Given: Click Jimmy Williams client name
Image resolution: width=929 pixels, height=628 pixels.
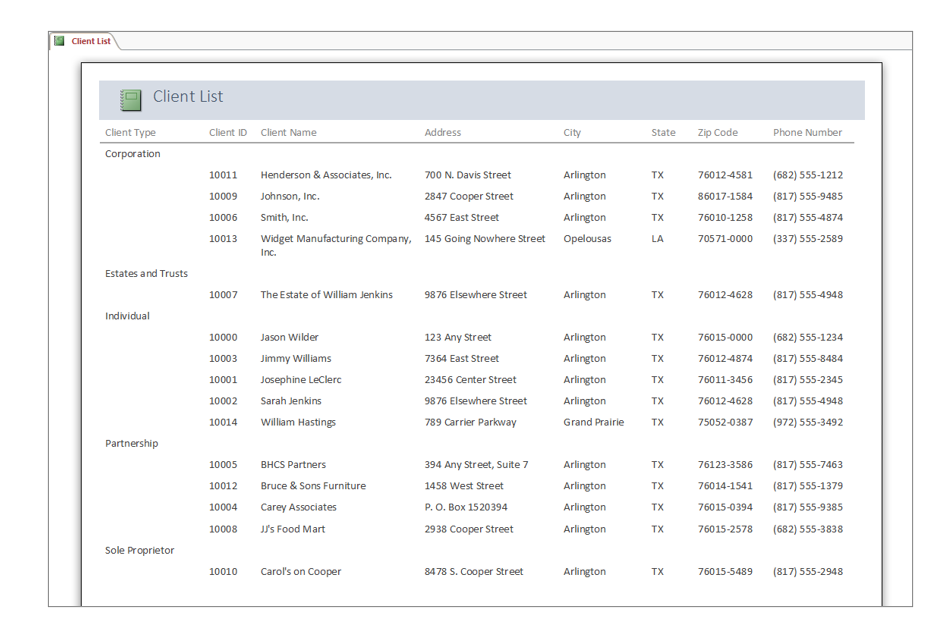Looking at the screenshot, I should click(x=296, y=359).
